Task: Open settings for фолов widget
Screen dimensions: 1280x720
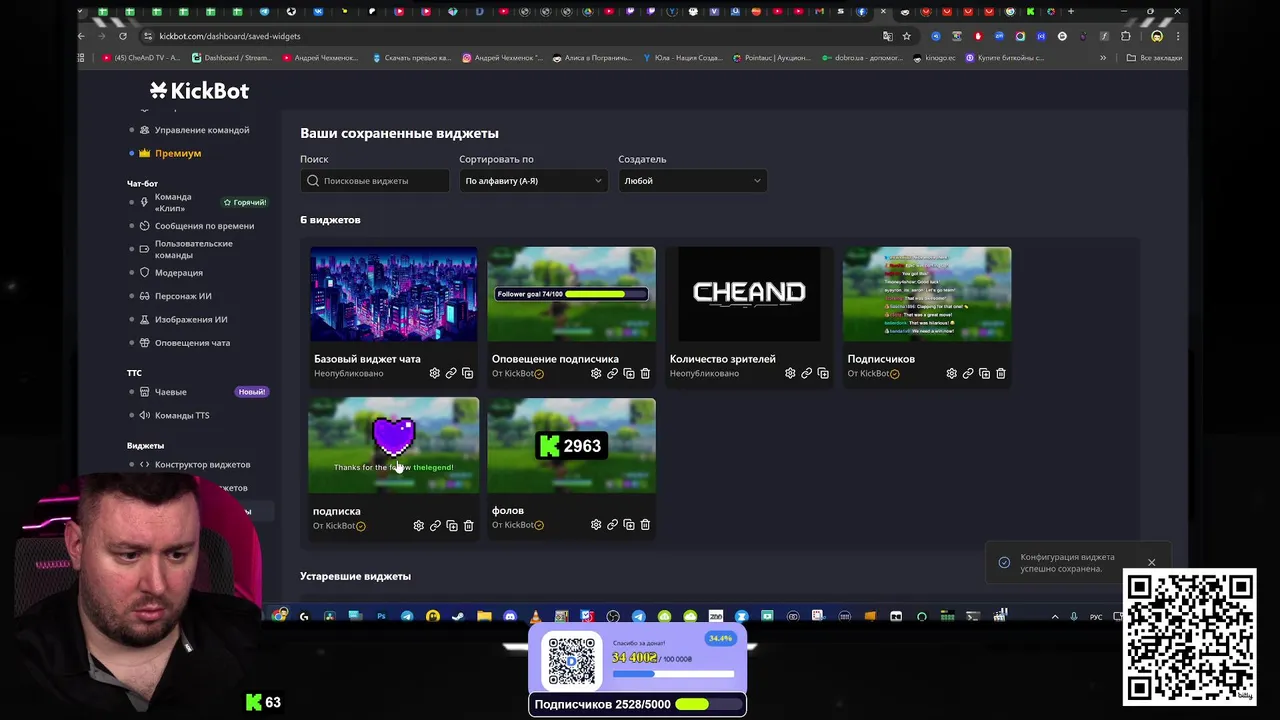Action: (x=596, y=524)
